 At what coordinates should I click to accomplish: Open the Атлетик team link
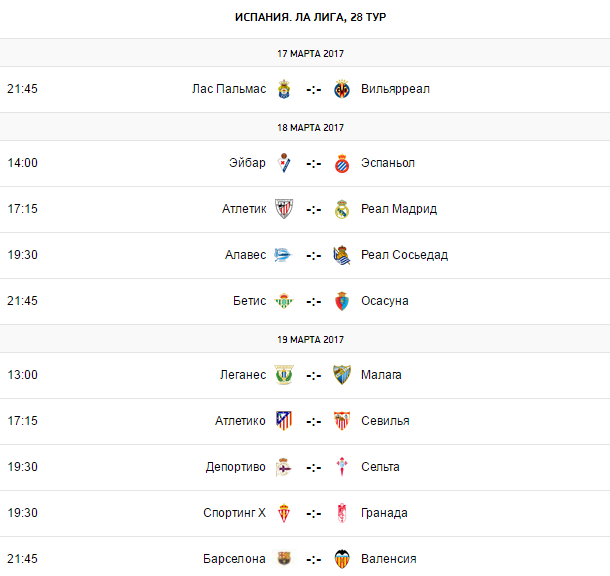tap(244, 209)
